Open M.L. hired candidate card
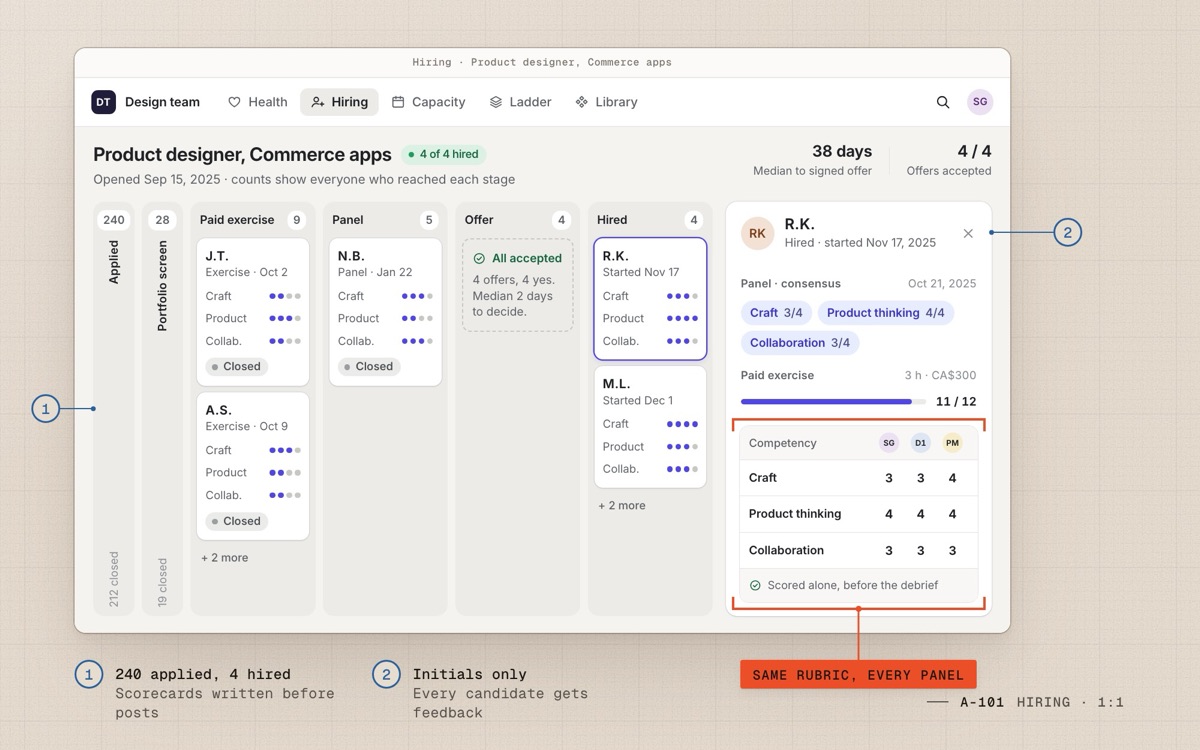 (x=650, y=427)
